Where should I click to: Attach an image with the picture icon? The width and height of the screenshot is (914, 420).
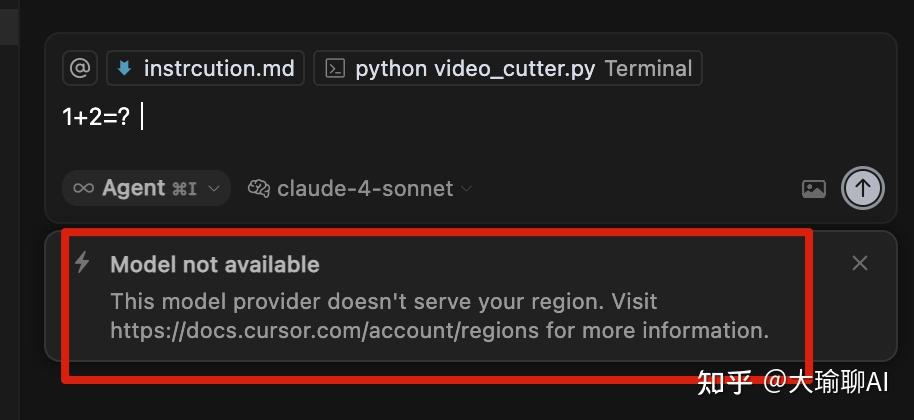click(814, 188)
